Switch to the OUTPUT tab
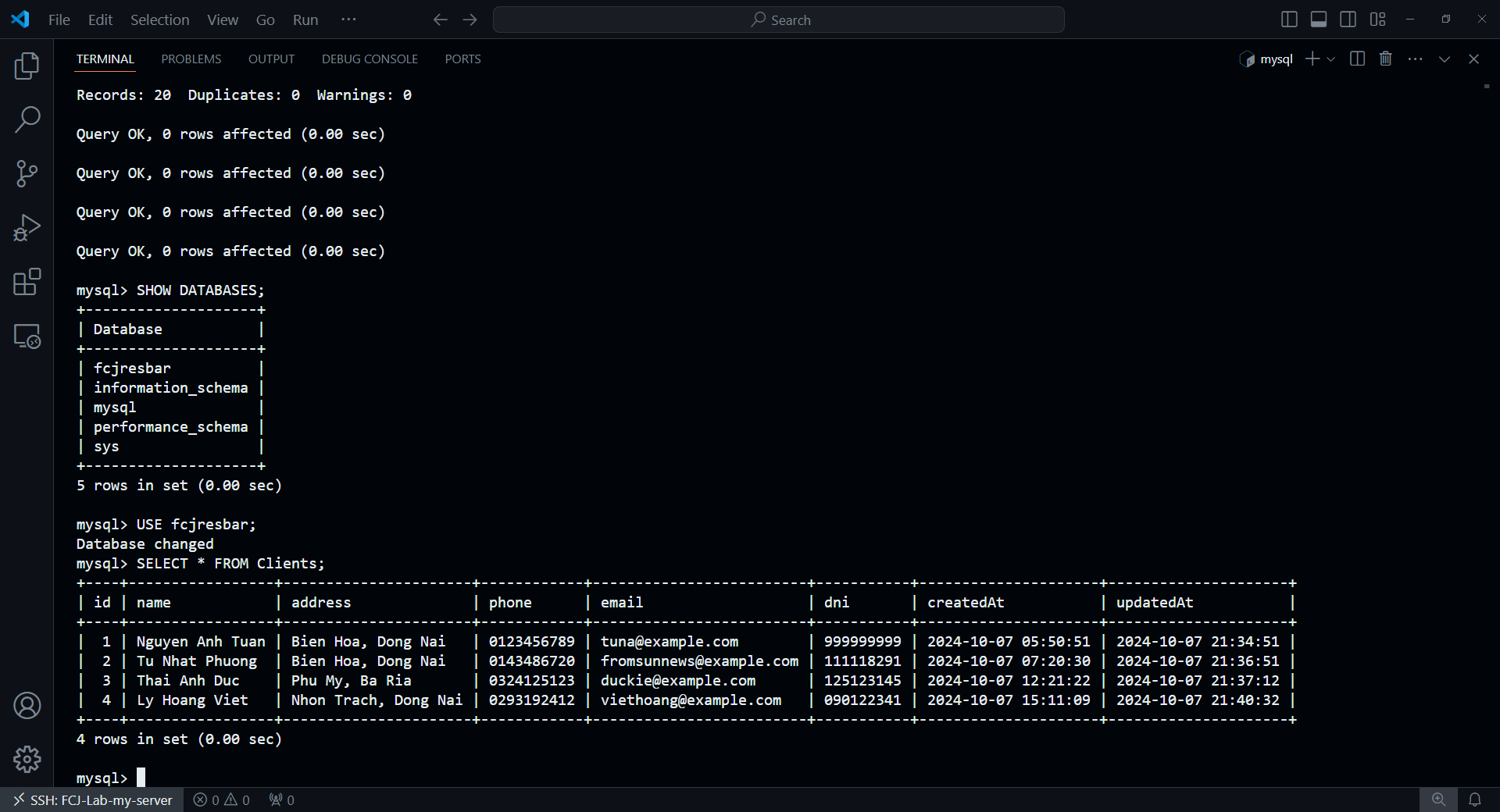Image resolution: width=1500 pixels, height=812 pixels. point(271,59)
